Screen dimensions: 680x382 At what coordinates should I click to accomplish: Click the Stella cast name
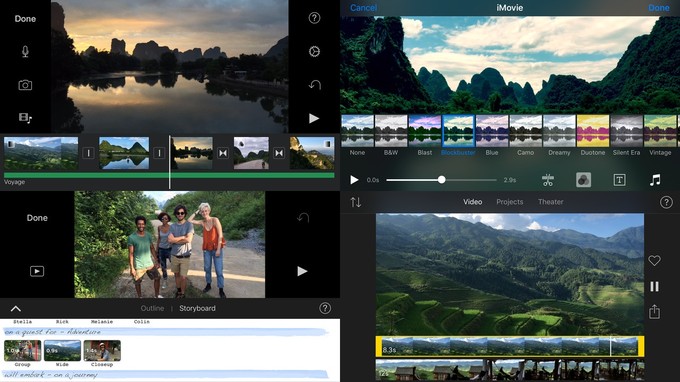coord(23,322)
